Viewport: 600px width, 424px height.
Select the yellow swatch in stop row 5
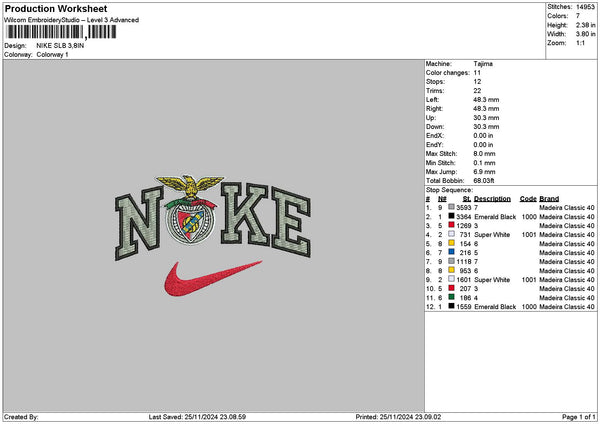tap(452, 243)
